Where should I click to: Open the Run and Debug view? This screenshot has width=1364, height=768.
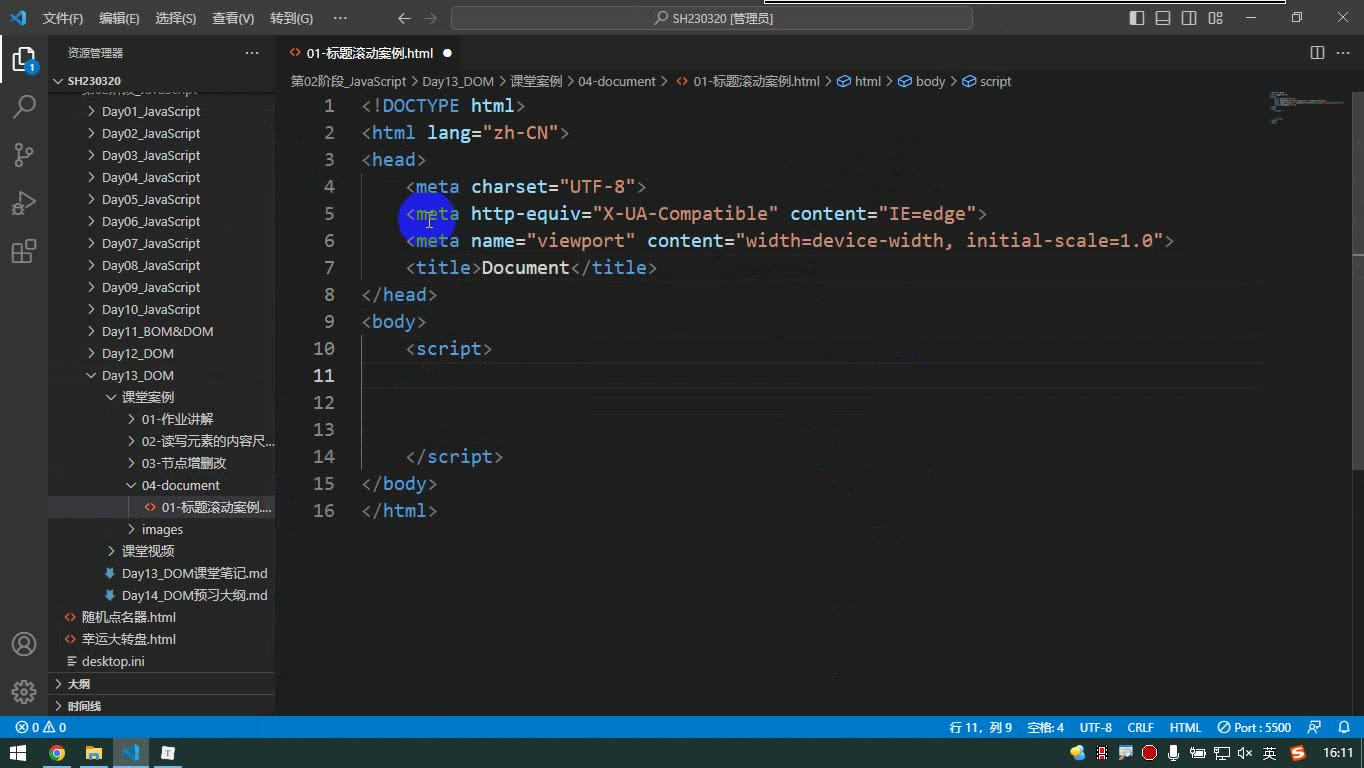pos(24,203)
